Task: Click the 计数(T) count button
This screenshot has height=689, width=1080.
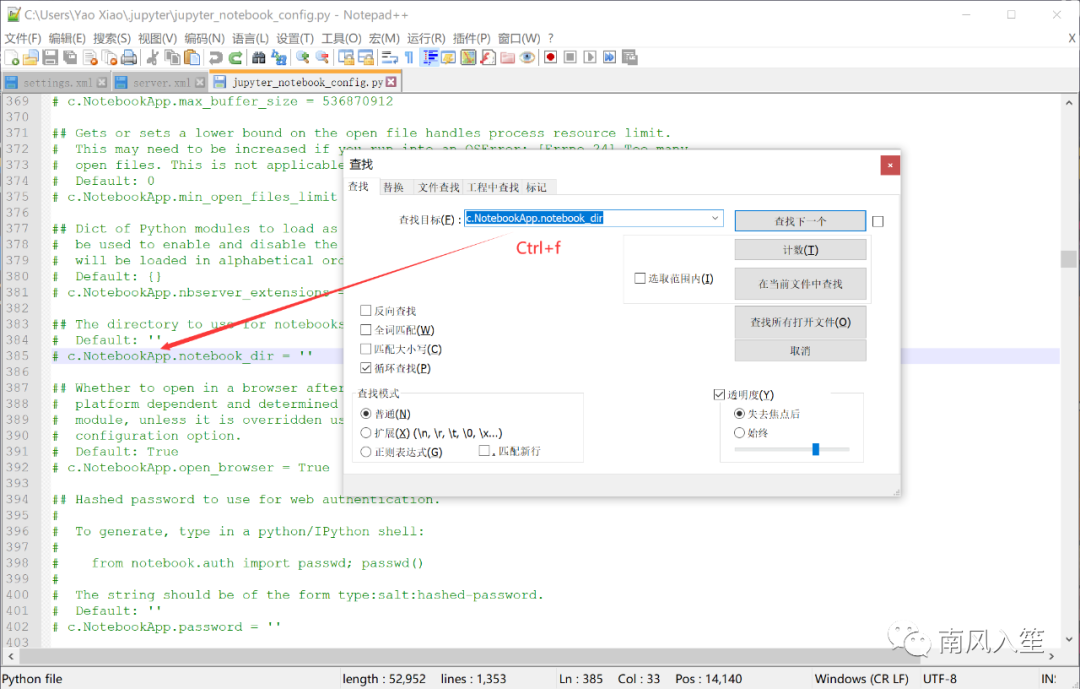Action: click(800, 250)
